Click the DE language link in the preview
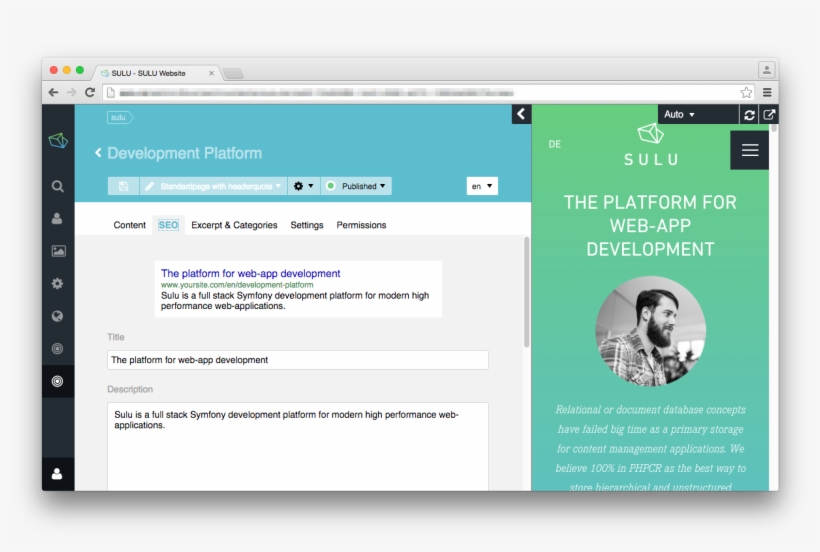The width and height of the screenshot is (820, 552). [x=555, y=144]
